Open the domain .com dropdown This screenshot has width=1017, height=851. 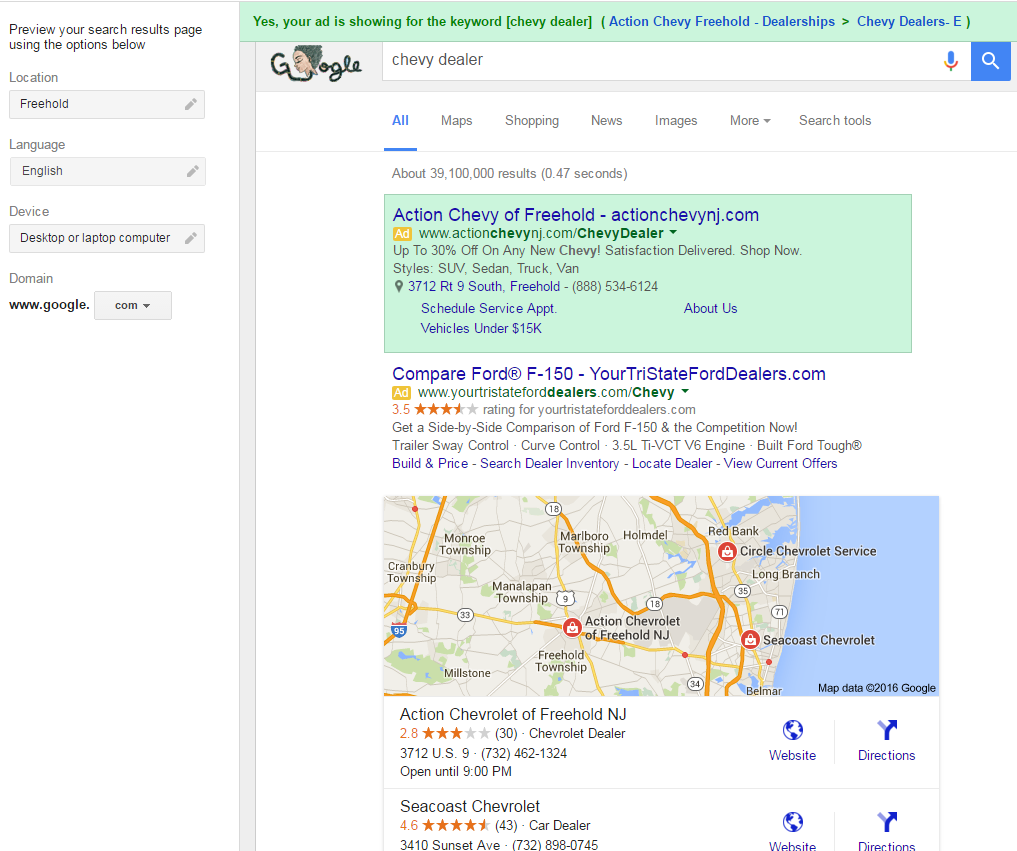[132, 306]
